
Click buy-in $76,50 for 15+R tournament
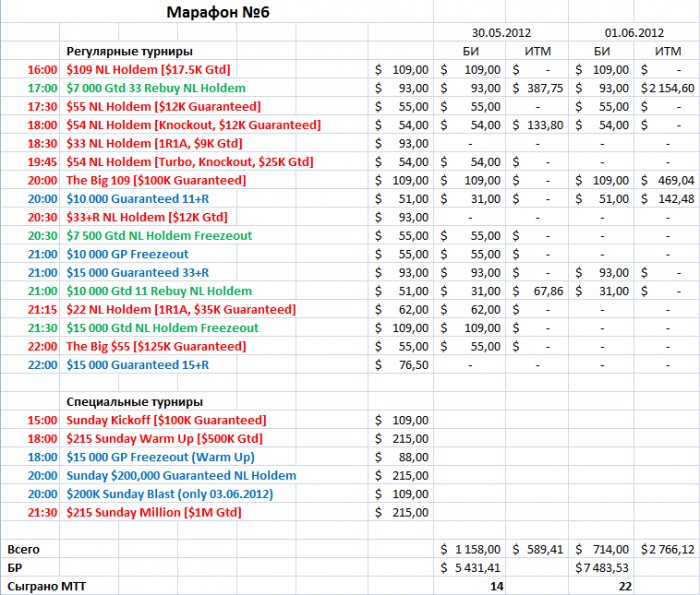tap(402, 365)
